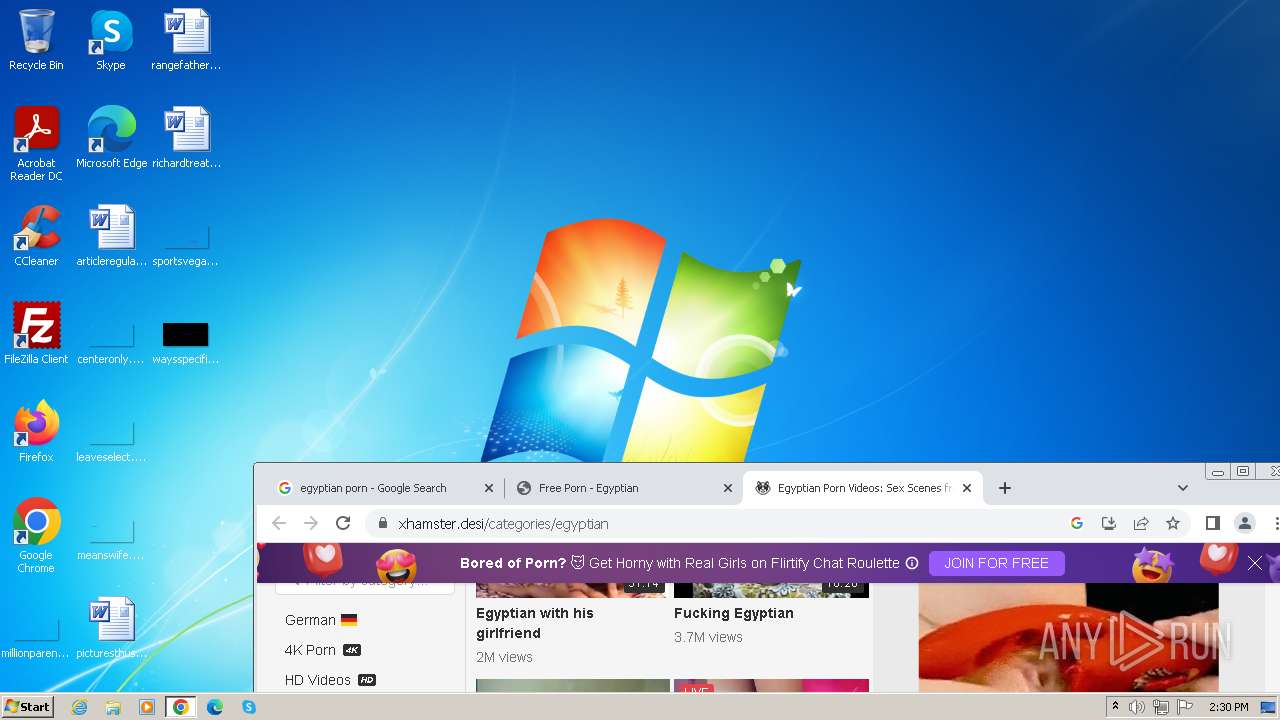Image resolution: width=1280 pixels, height=720 pixels.
Task: Close the Google Search tab
Action: point(489,488)
